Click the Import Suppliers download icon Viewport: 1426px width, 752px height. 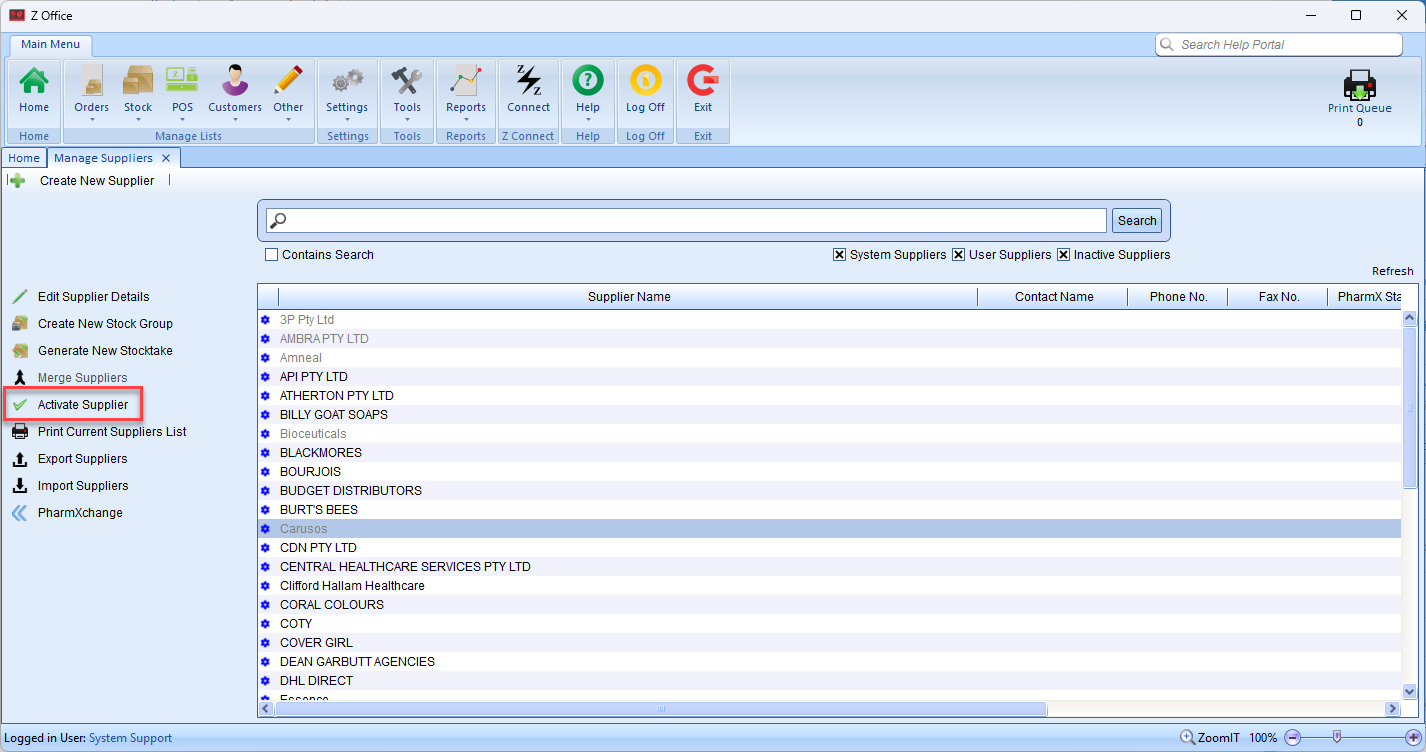coord(19,486)
